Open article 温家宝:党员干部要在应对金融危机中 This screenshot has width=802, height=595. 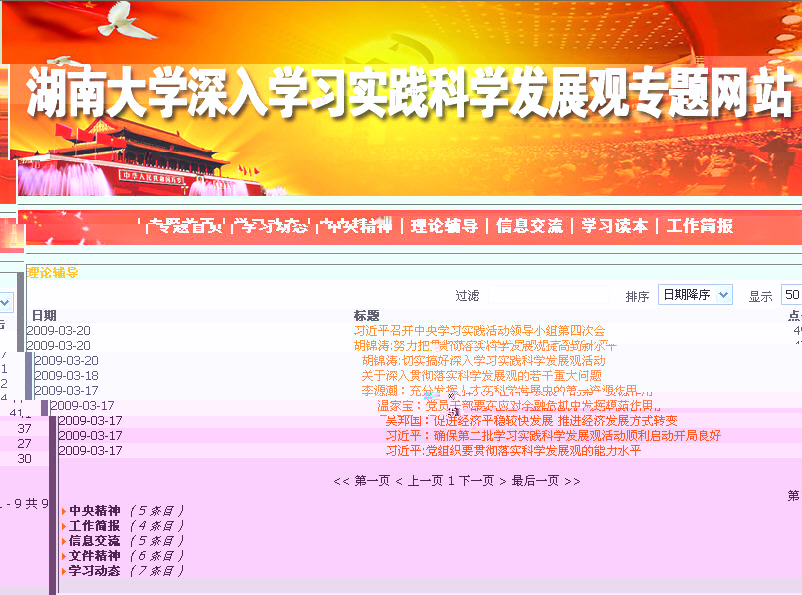click(519, 406)
